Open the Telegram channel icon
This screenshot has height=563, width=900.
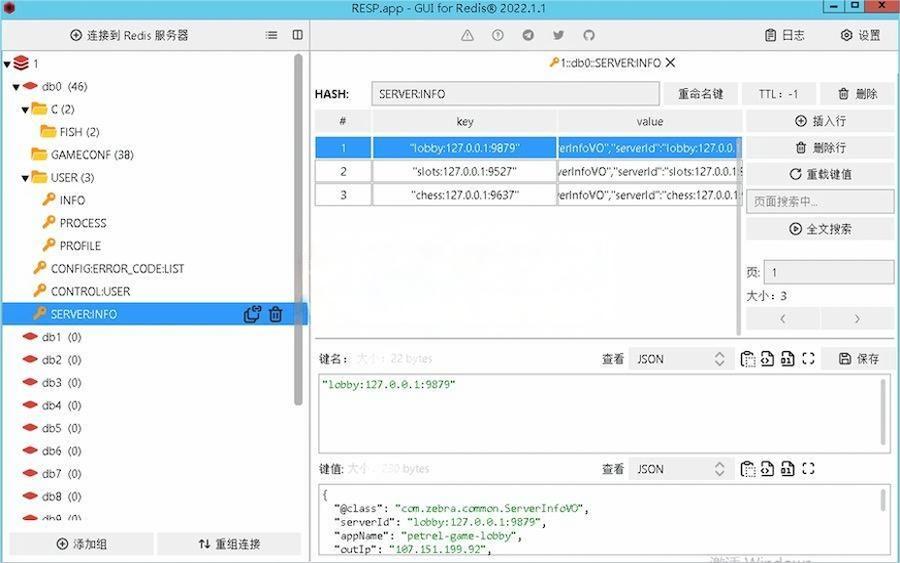528,36
